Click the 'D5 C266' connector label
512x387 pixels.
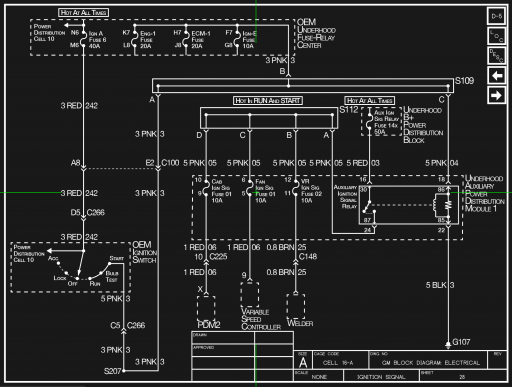click(88, 212)
